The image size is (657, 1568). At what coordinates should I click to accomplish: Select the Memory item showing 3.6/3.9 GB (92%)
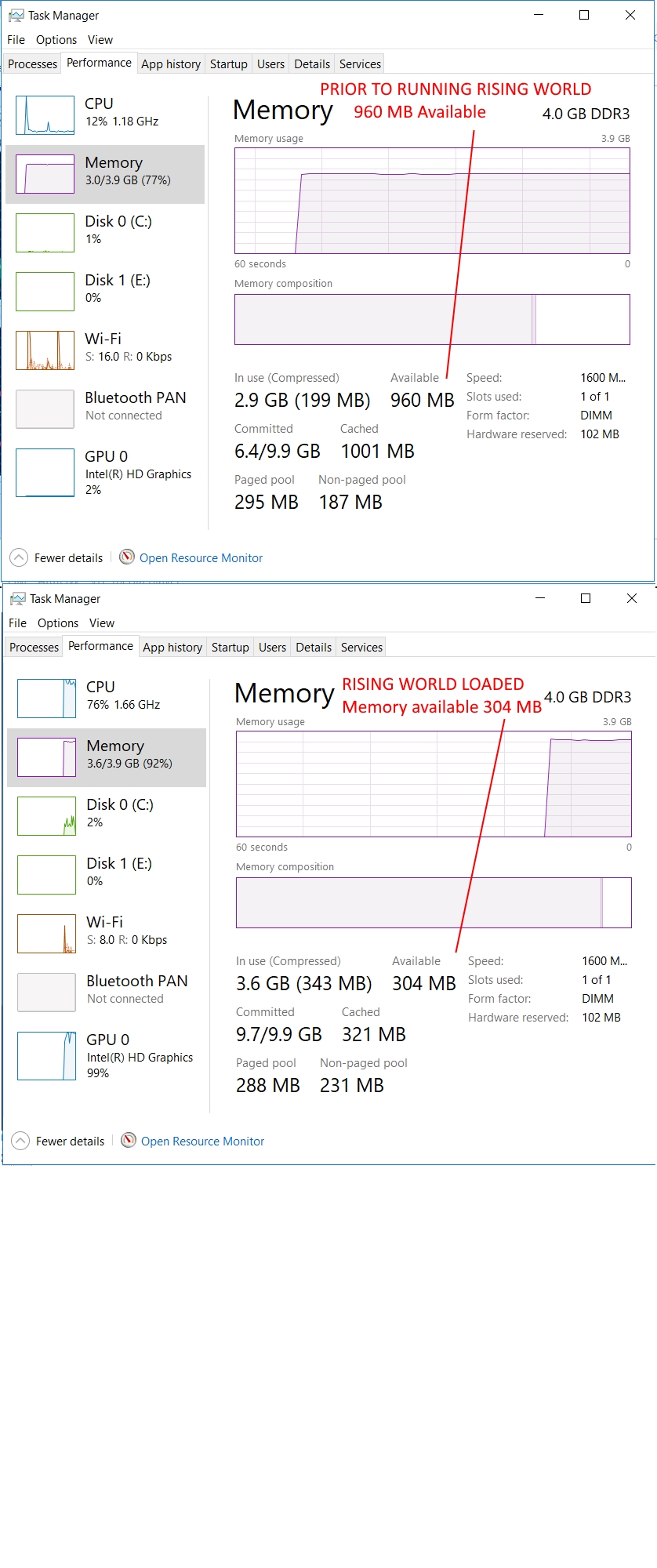107,757
